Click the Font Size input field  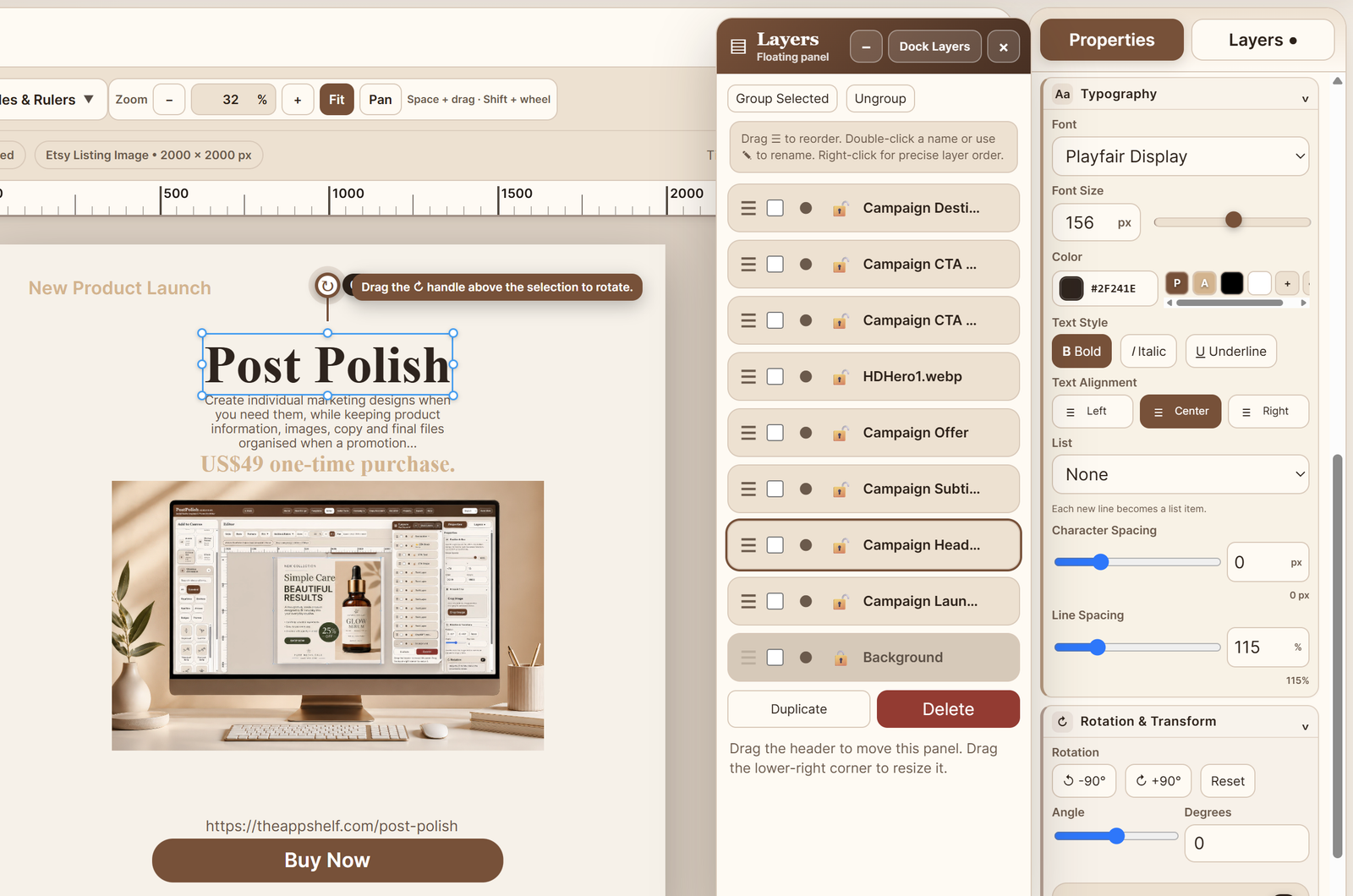point(1096,222)
